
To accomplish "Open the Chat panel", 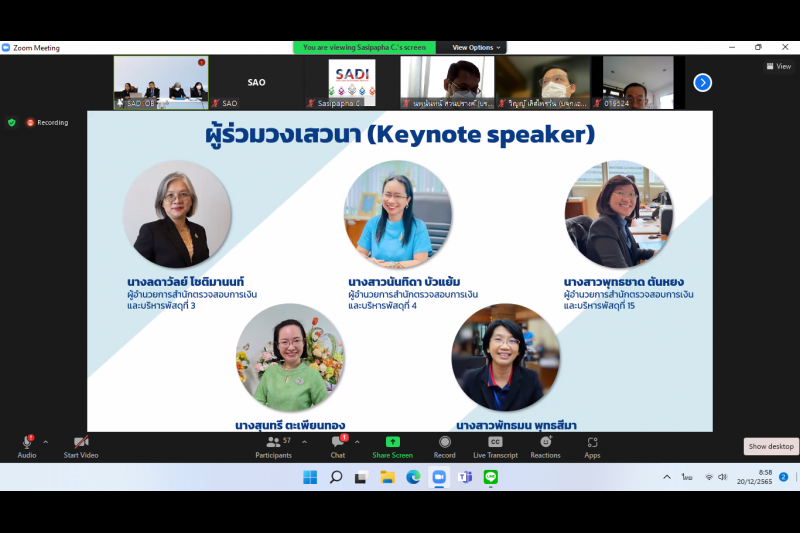I will (338, 447).
